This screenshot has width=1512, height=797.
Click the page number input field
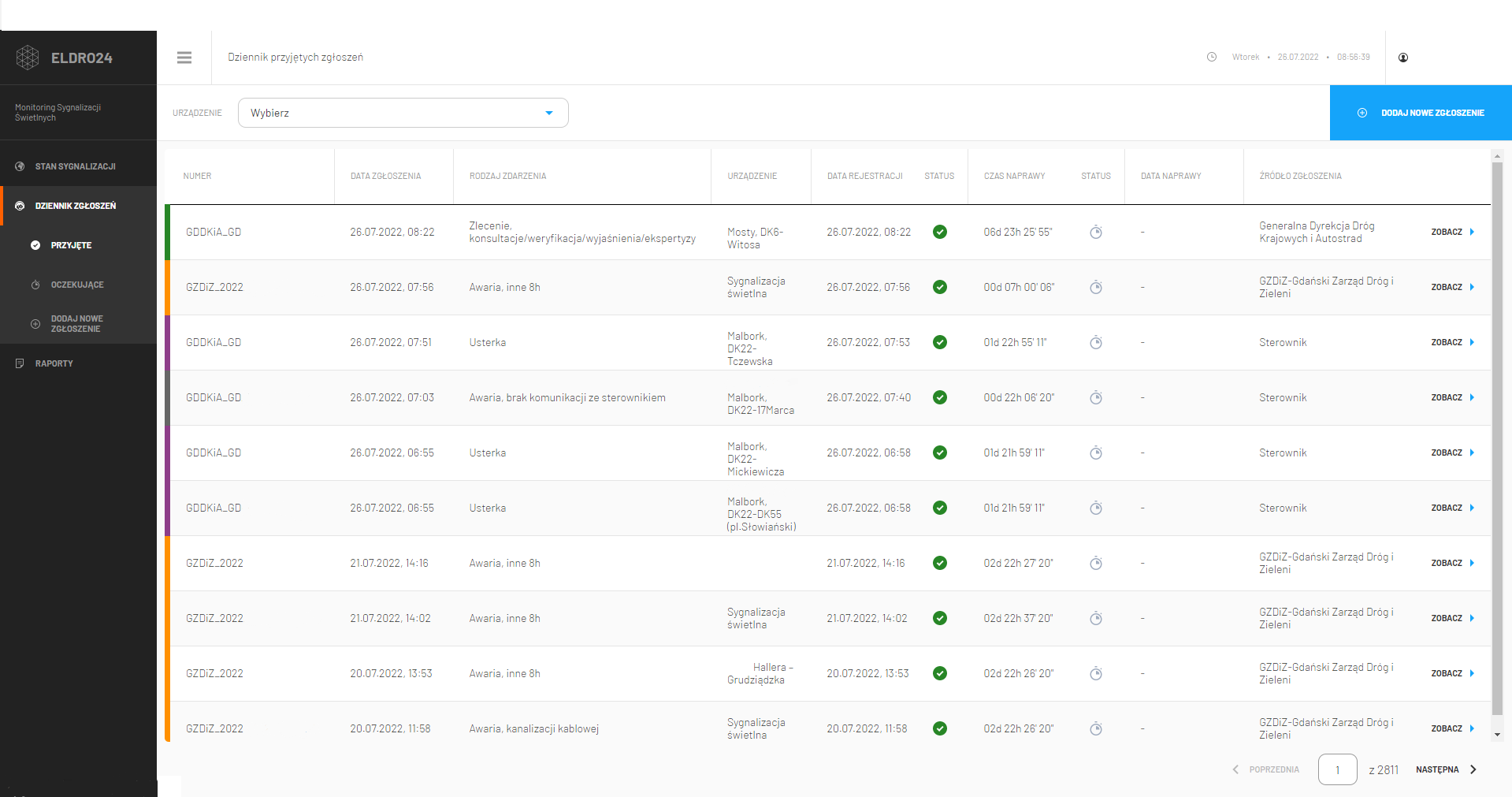click(x=1337, y=769)
